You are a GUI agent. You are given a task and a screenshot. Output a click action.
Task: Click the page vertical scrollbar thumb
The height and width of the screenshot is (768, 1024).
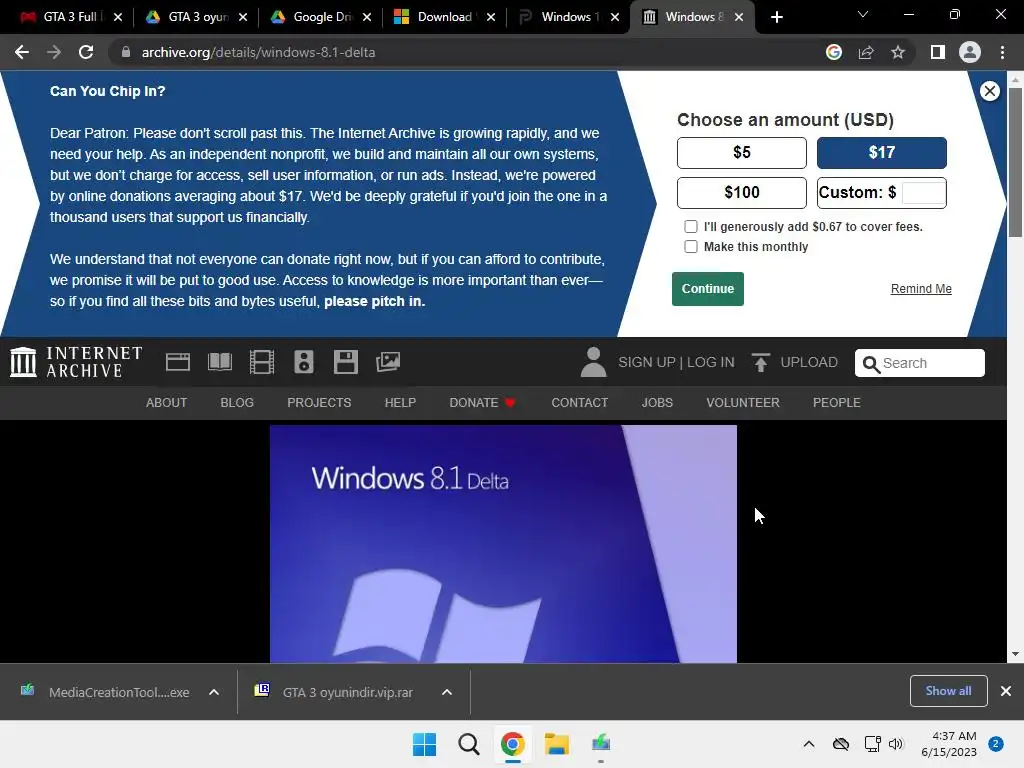coord(1015,162)
